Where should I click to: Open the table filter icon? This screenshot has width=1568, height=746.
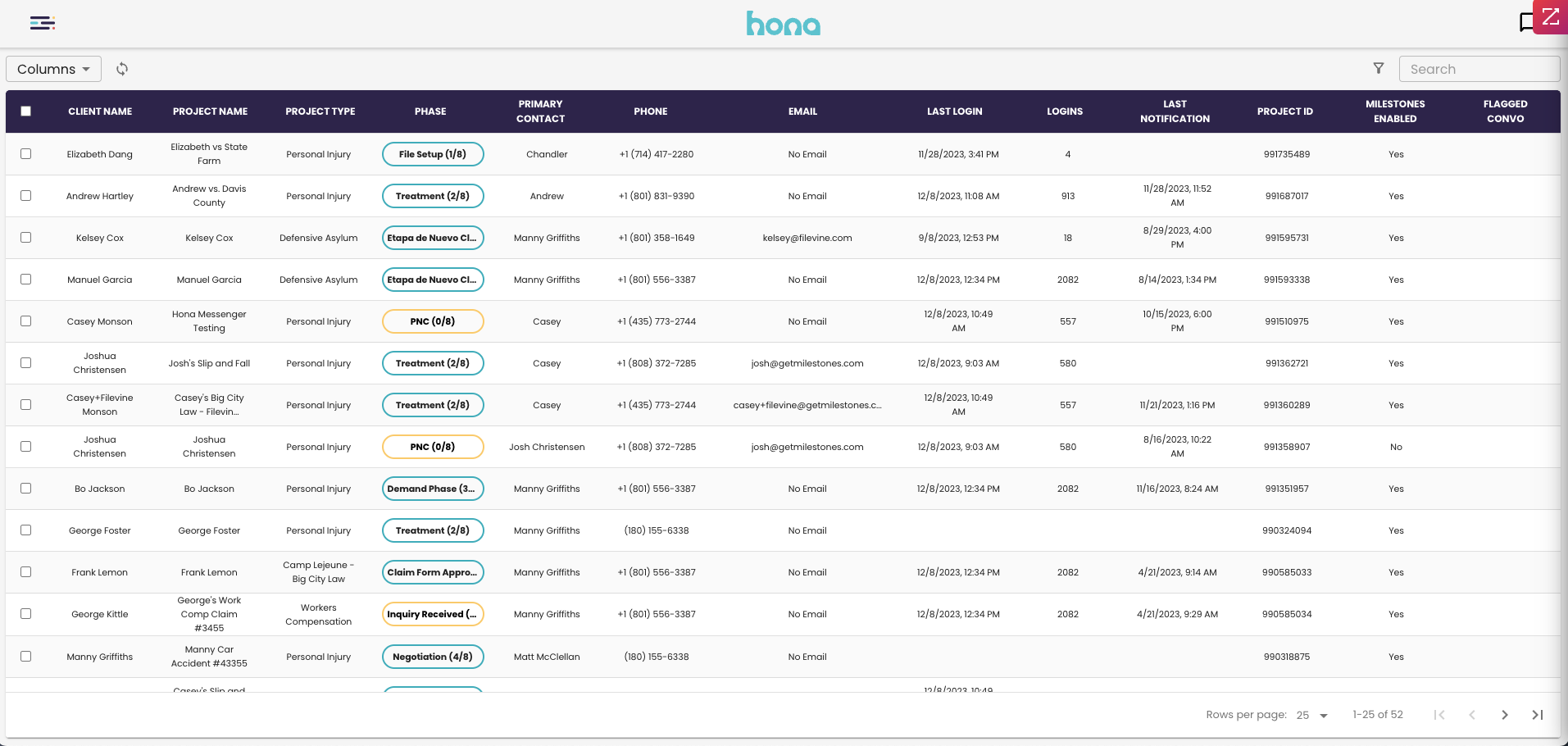pos(1379,69)
